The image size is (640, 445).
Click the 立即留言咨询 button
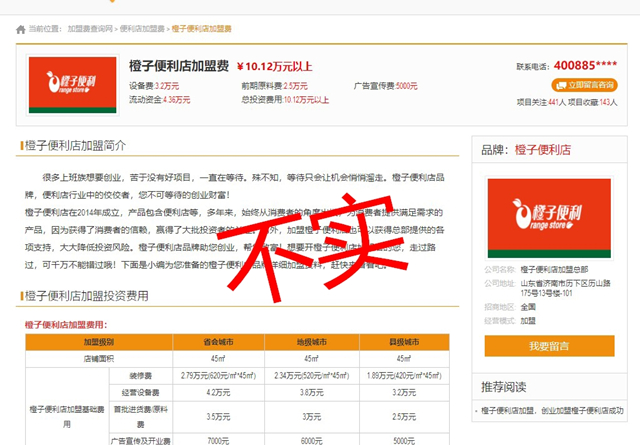(584, 85)
